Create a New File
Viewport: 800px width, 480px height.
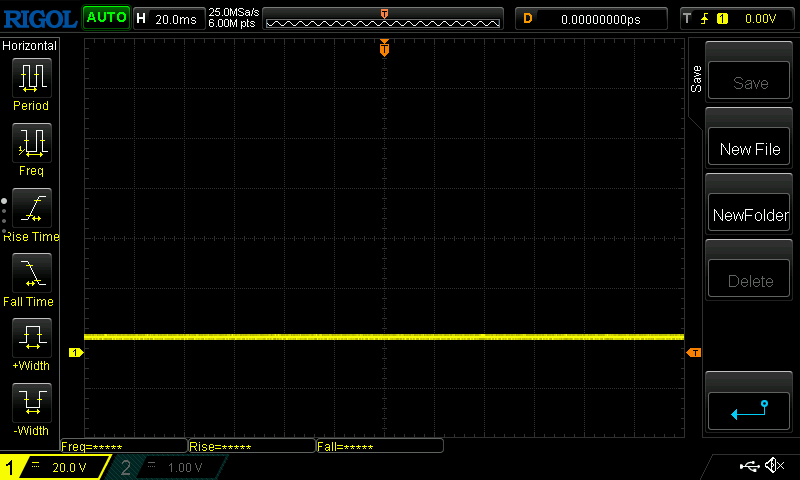coord(748,147)
